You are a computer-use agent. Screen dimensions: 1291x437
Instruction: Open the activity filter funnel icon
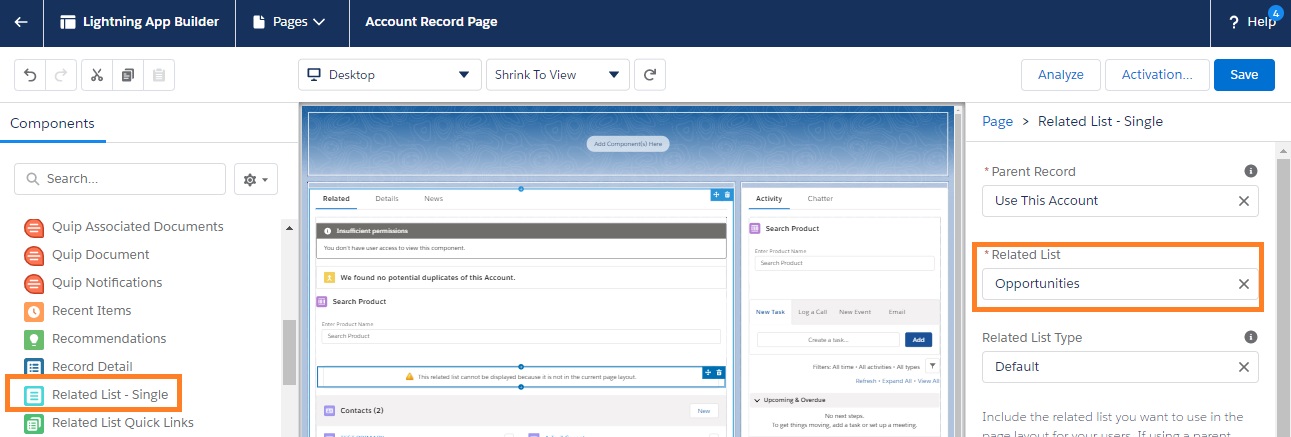pyautogui.click(x=932, y=366)
